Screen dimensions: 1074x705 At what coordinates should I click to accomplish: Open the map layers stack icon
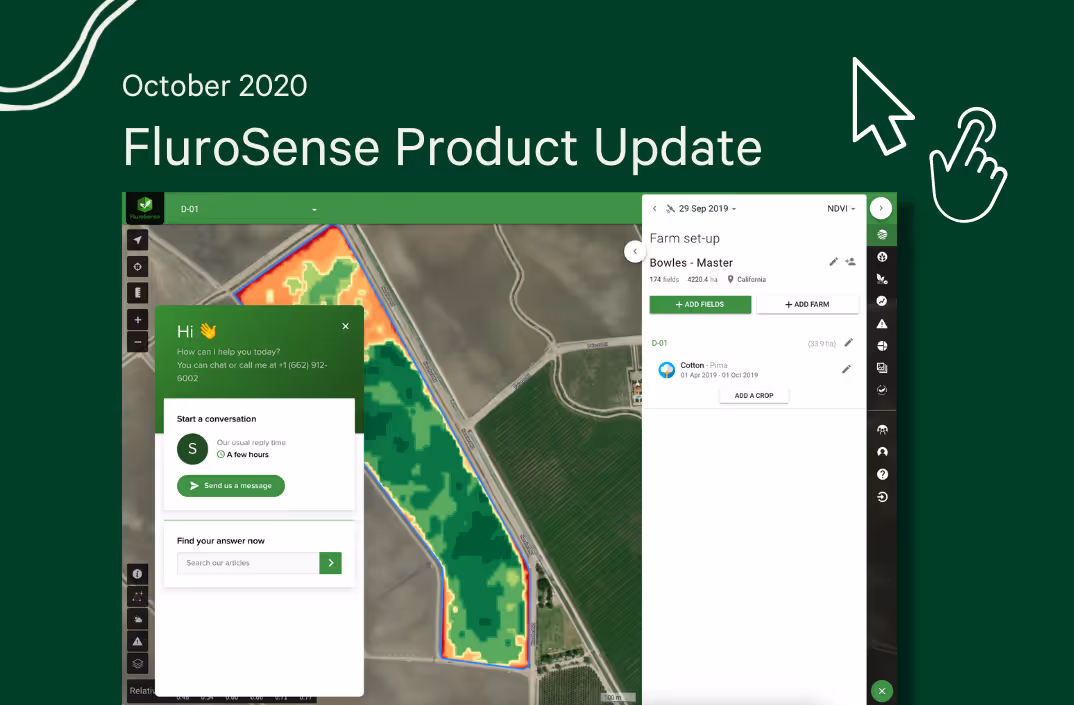(x=138, y=663)
